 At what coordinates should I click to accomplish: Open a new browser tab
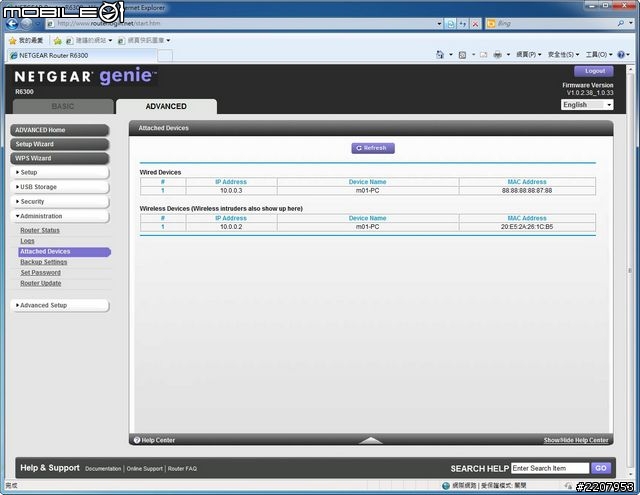click(165, 55)
